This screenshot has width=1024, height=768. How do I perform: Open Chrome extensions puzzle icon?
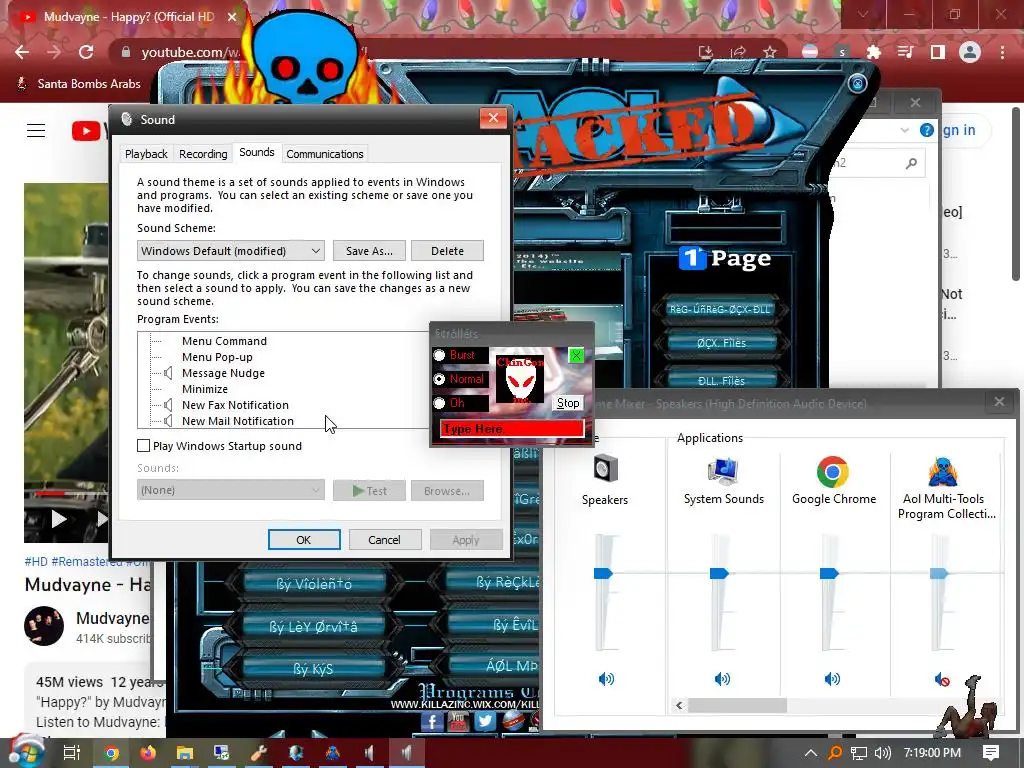[x=874, y=52]
